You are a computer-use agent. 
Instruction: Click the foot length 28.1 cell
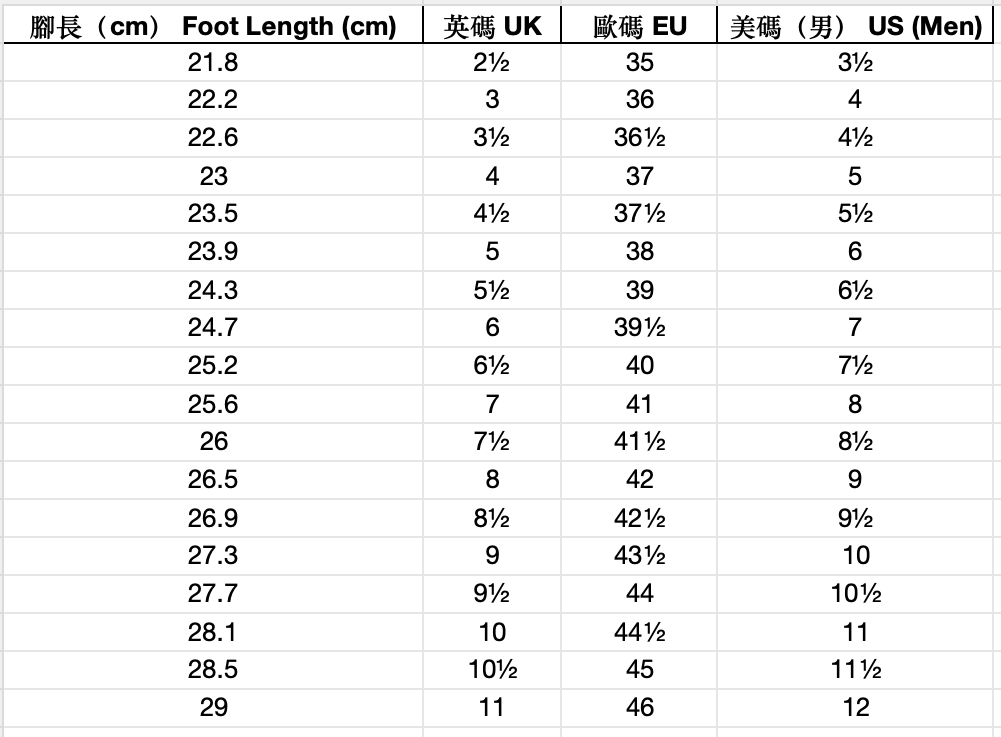[x=213, y=632]
